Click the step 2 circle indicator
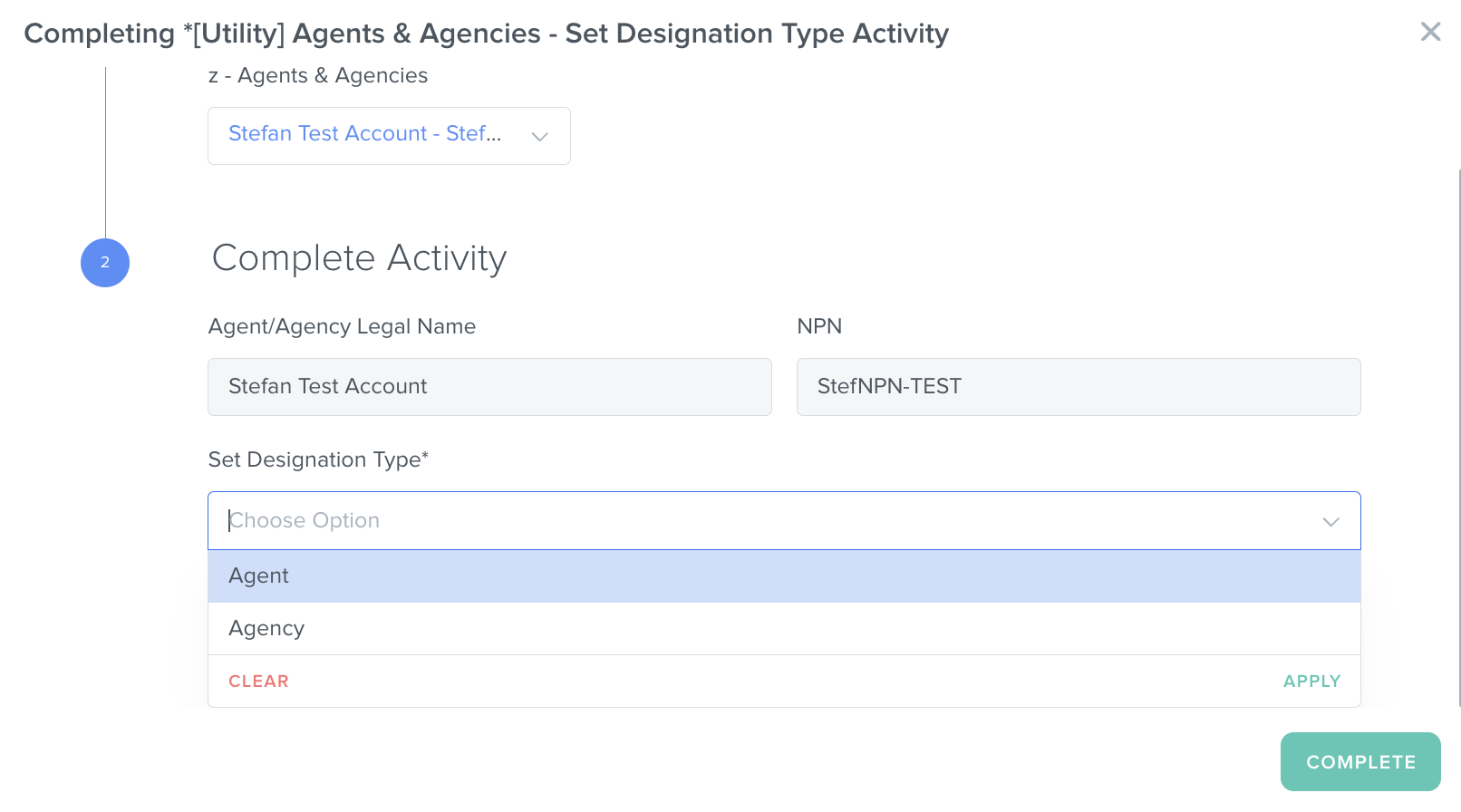This screenshot has width=1461, height=812. coord(105,263)
